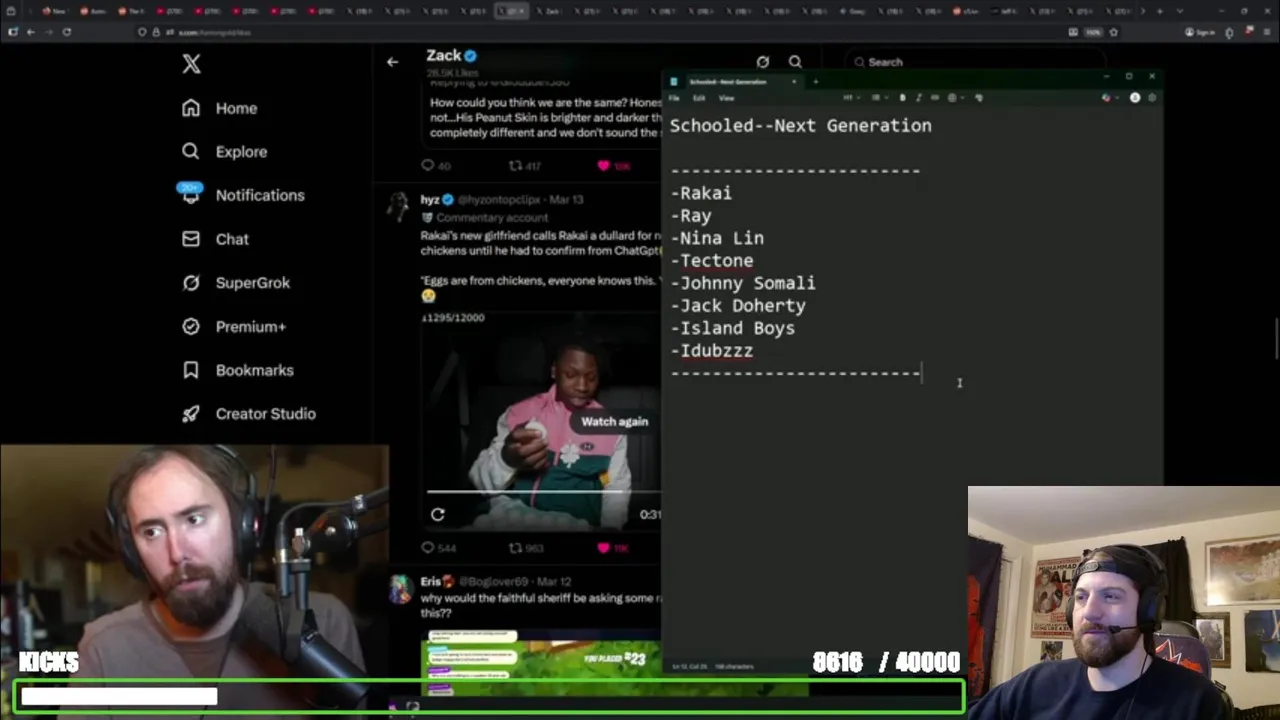The image size is (1280, 720).
Task: Open the Eris tweet image thumbnail
Action: coord(540,662)
